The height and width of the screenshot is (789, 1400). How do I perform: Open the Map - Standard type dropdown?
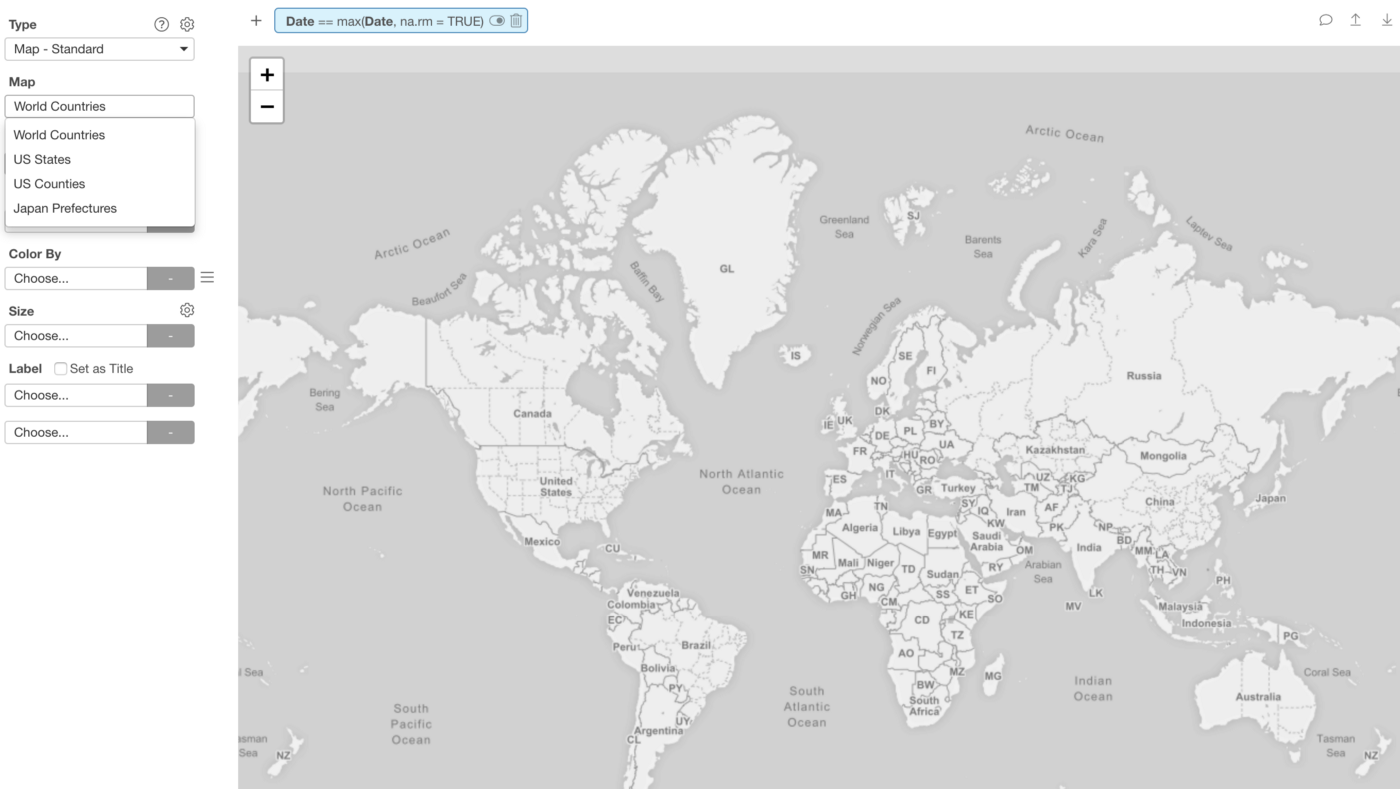100,49
